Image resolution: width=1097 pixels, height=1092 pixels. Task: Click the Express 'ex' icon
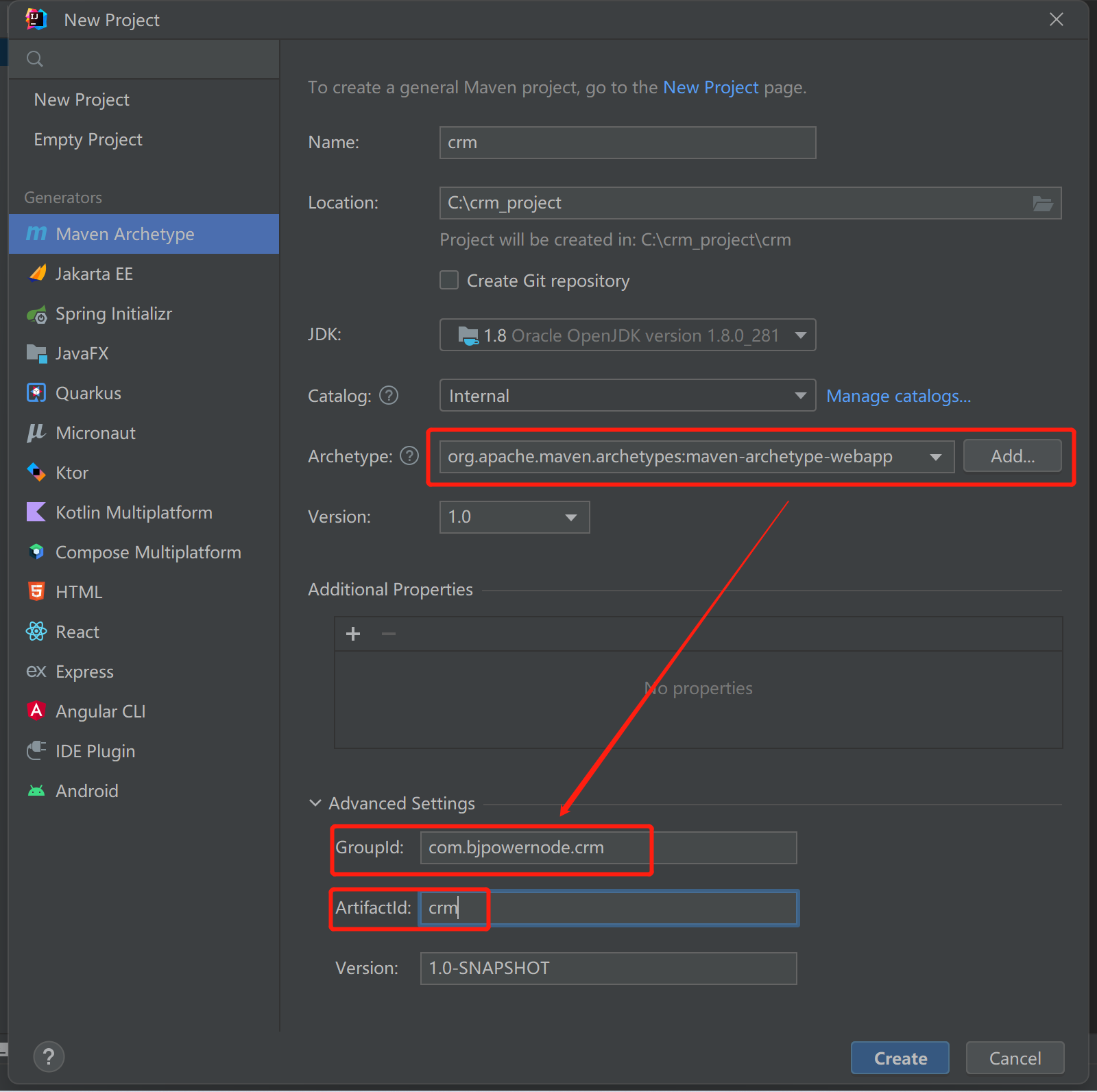[x=36, y=671]
